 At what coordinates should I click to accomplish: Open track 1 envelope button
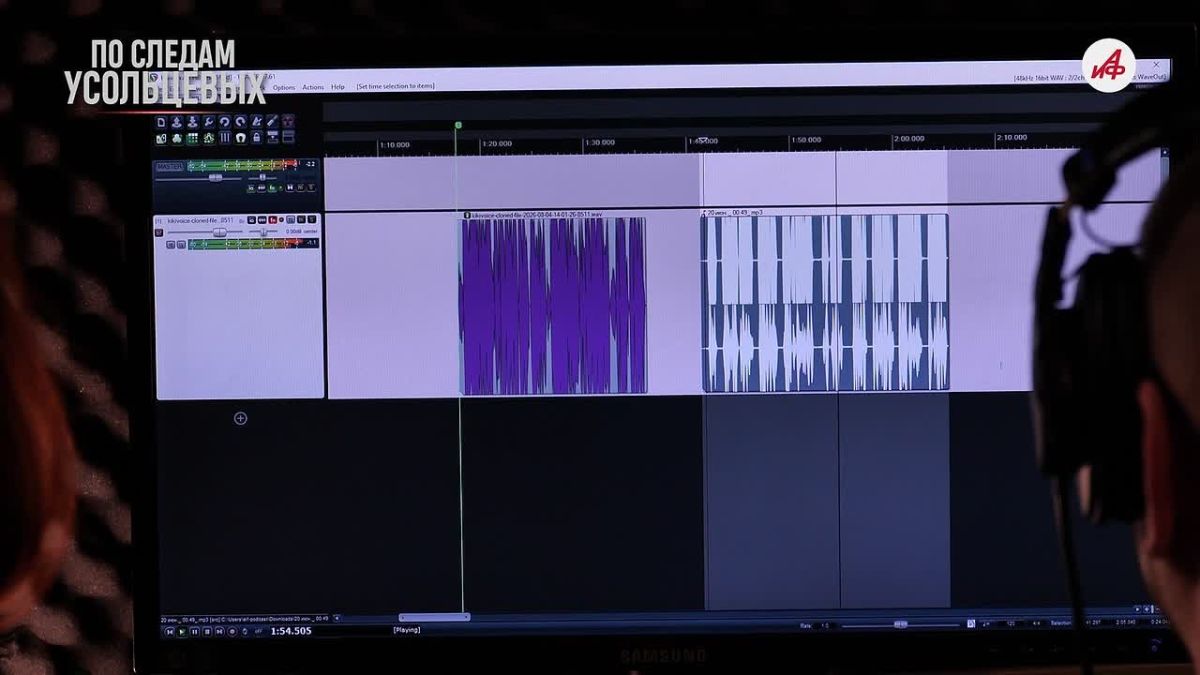(262, 220)
